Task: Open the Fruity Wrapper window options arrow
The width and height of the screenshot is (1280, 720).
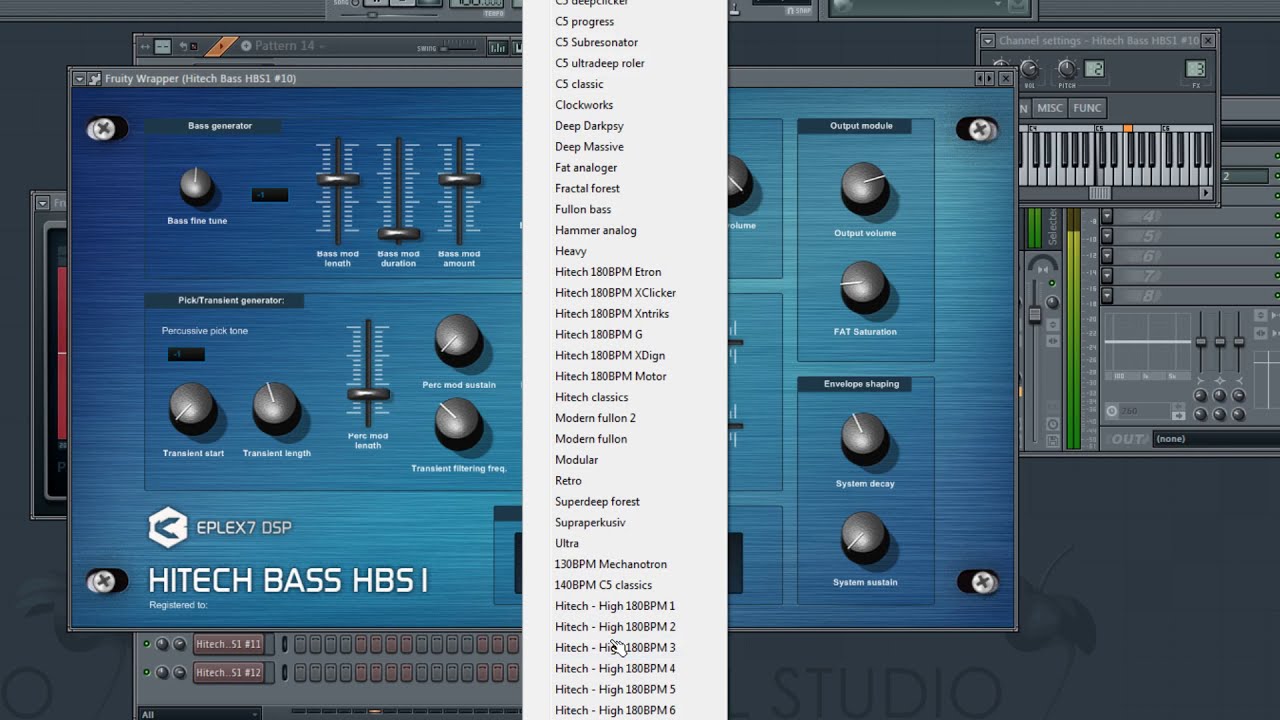Action: point(80,78)
